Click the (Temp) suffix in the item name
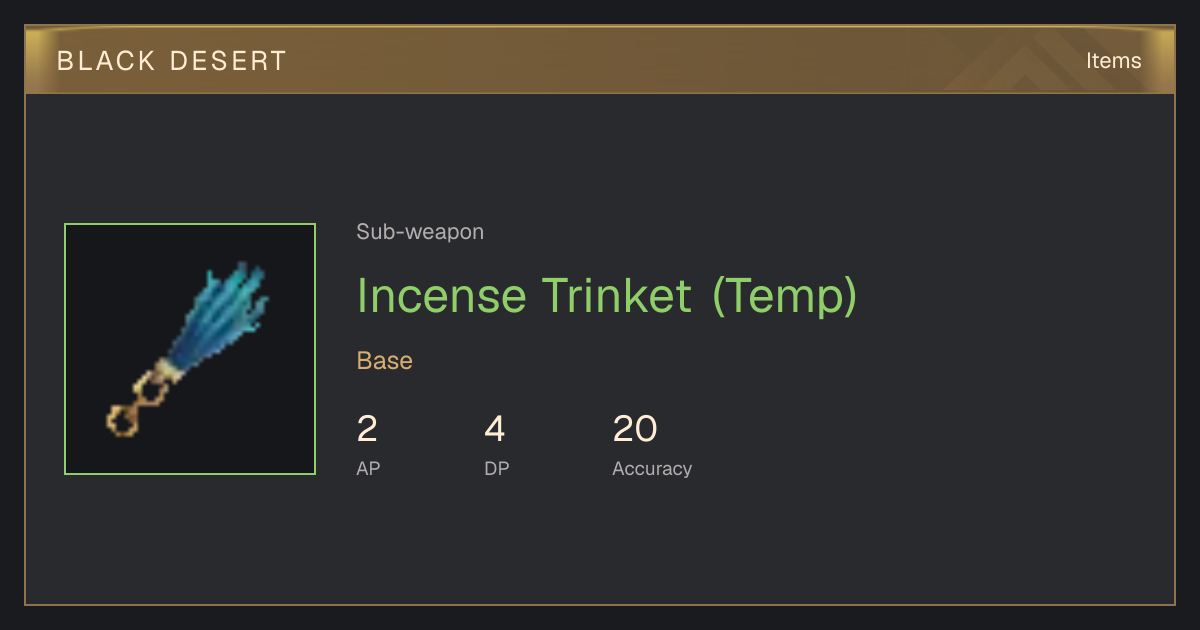The width and height of the screenshot is (1200, 630). (x=785, y=296)
